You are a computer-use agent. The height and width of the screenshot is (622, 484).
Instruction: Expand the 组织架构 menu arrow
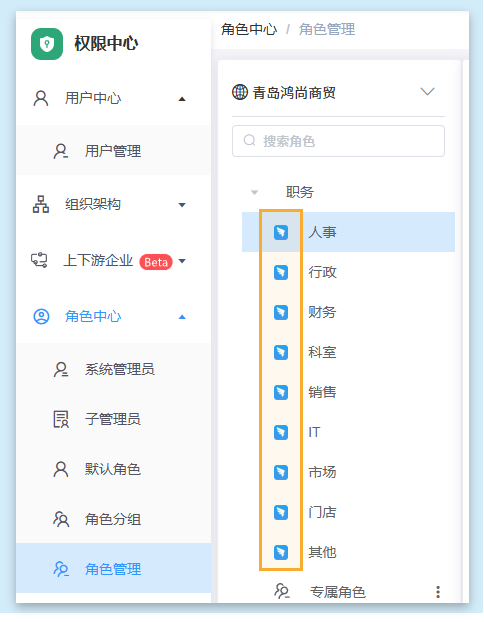click(x=182, y=205)
